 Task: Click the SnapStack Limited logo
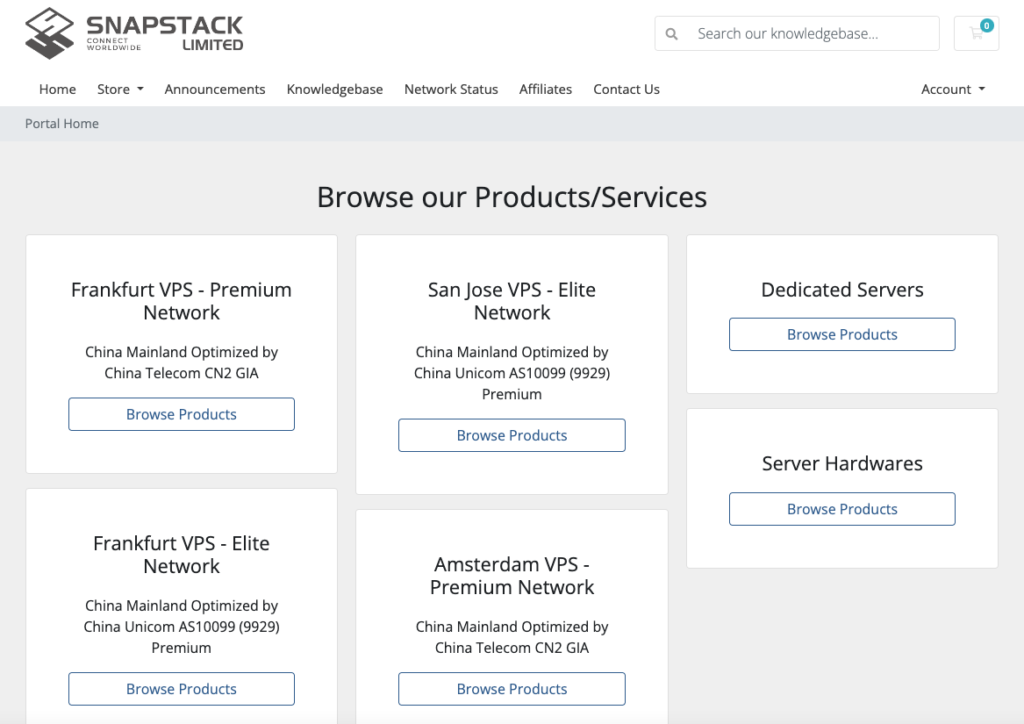coord(134,33)
